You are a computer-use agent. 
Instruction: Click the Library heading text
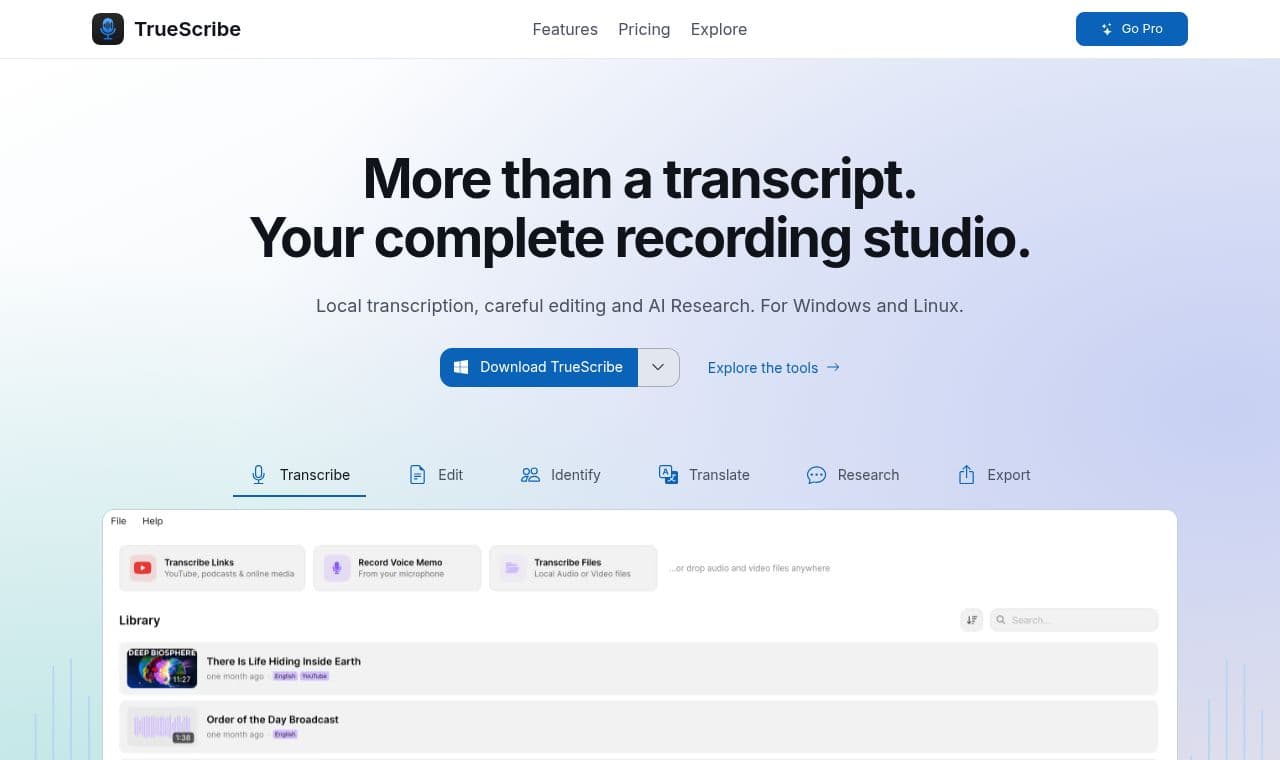[x=139, y=620]
